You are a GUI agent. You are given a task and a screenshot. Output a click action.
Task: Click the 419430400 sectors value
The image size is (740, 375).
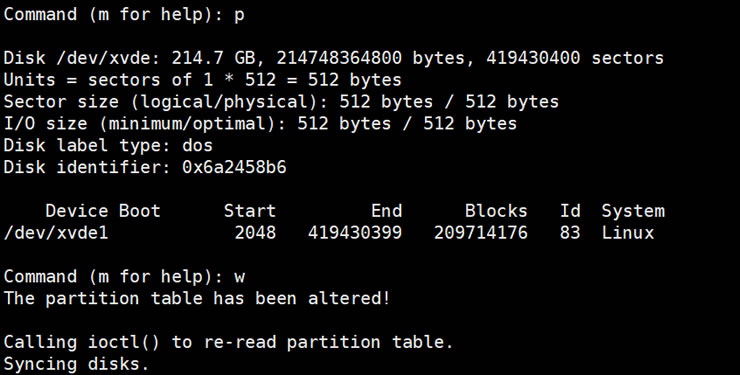[575, 58]
